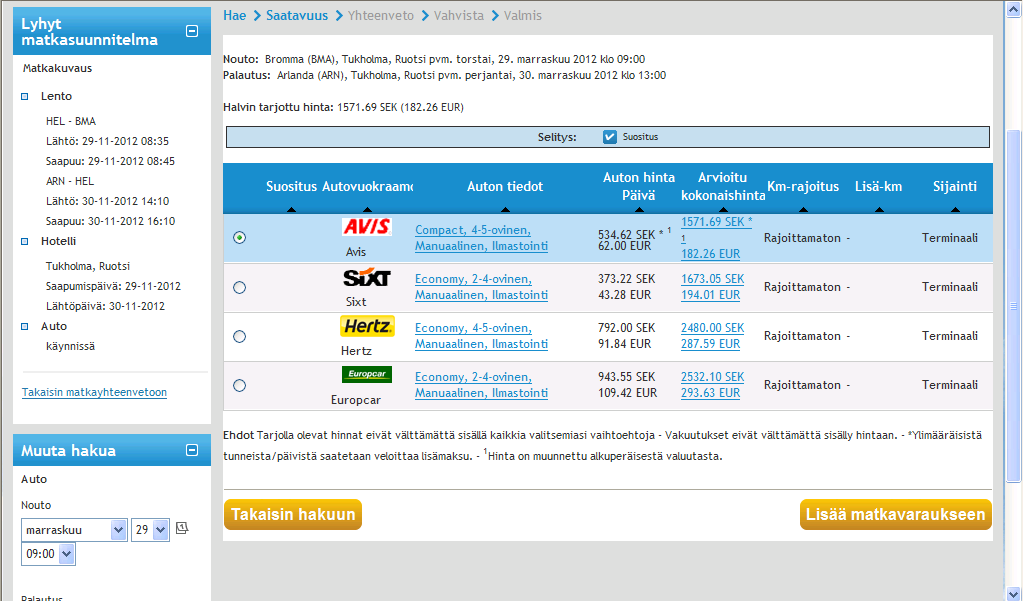This screenshot has height=601, width=1024.
Task: Select the Sixt car radio button
Action: 240,287
